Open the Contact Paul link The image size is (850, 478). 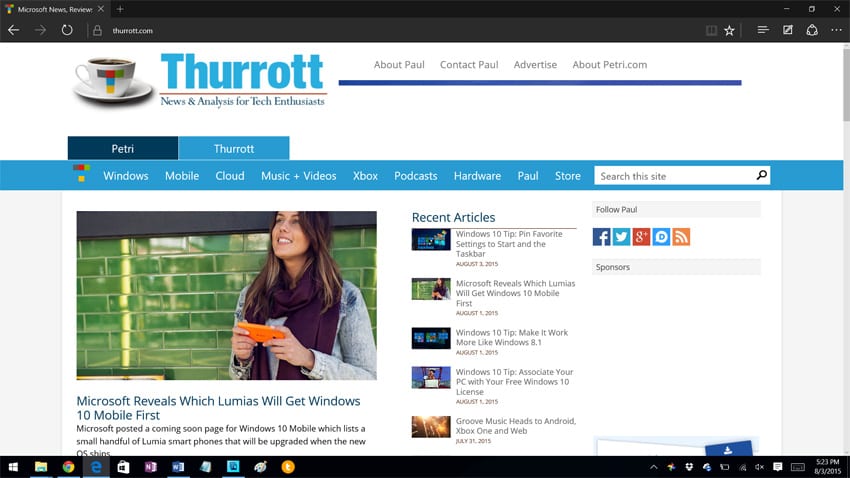(x=469, y=64)
